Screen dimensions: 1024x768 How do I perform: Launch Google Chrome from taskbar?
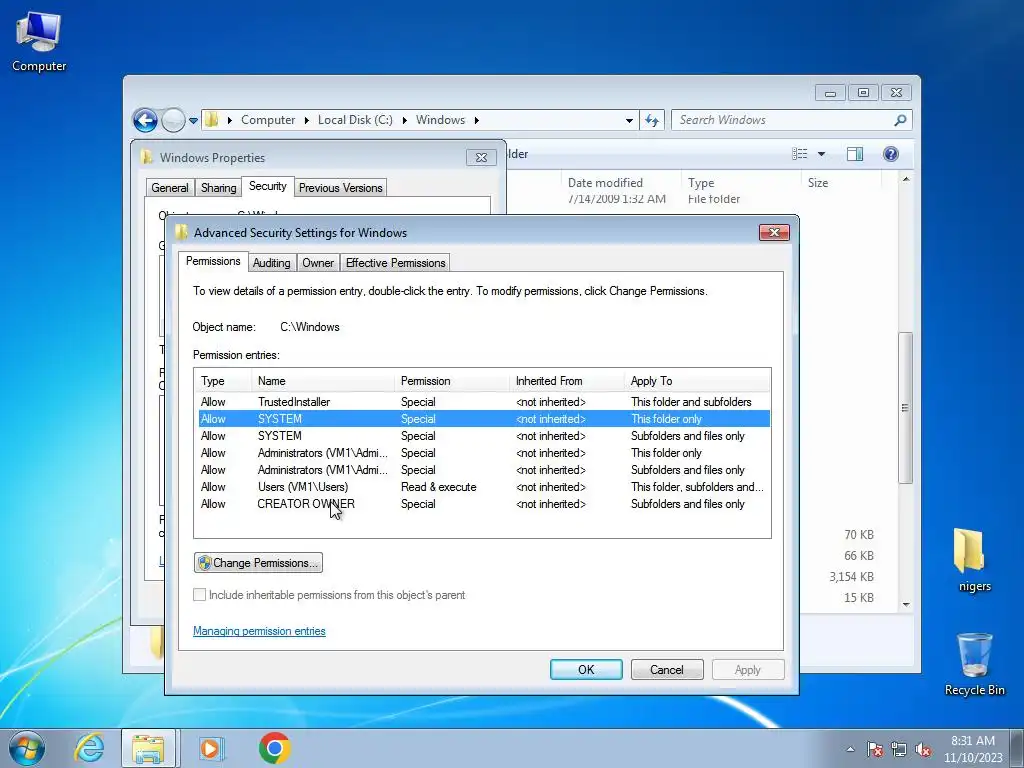pyautogui.click(x=274, y=748)
